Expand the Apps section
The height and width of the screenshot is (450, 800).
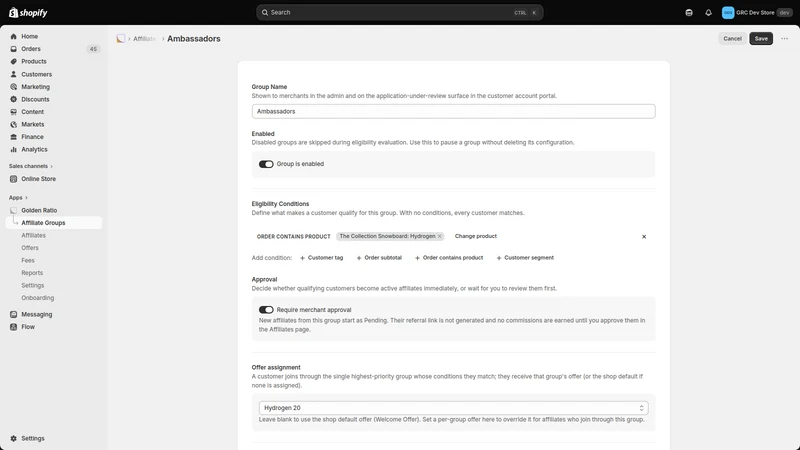(x=18, y=197)
